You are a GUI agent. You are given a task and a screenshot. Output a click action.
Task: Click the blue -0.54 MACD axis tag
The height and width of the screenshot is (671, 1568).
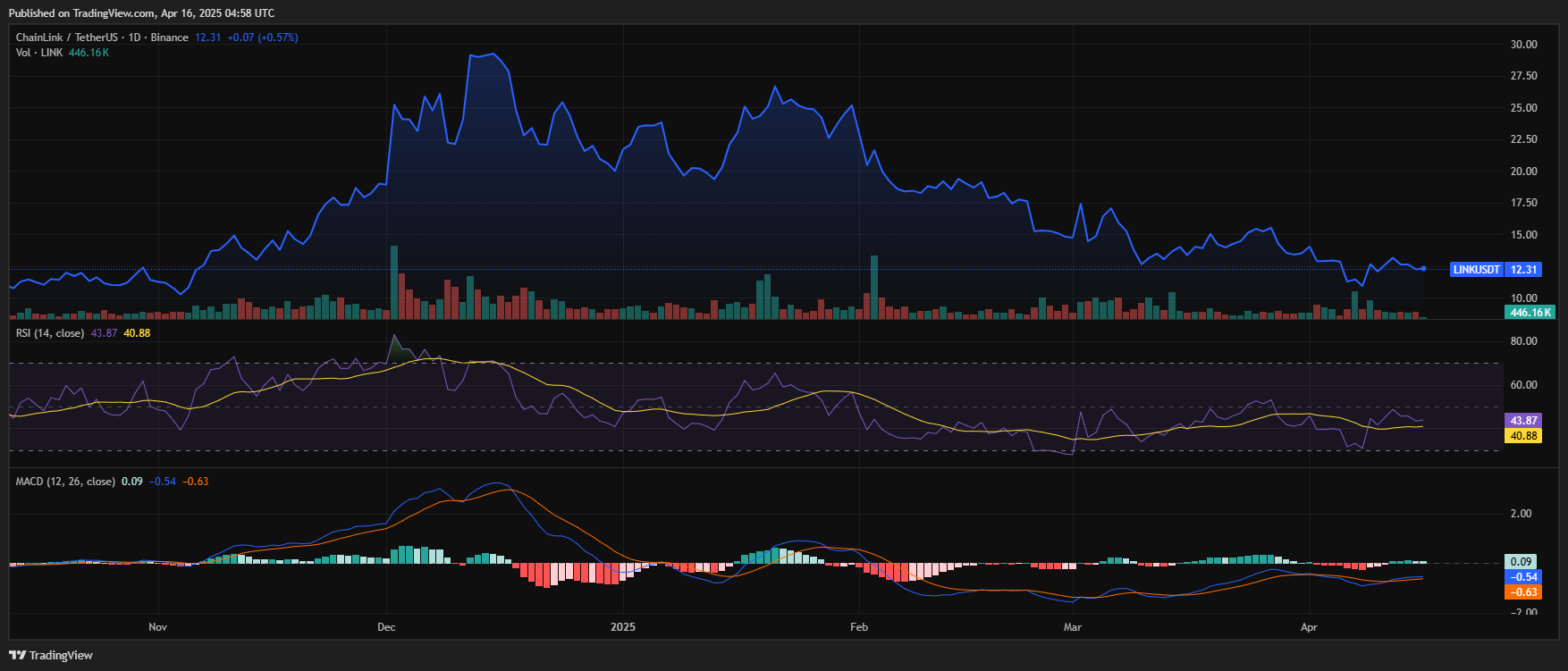(1523, 577)
